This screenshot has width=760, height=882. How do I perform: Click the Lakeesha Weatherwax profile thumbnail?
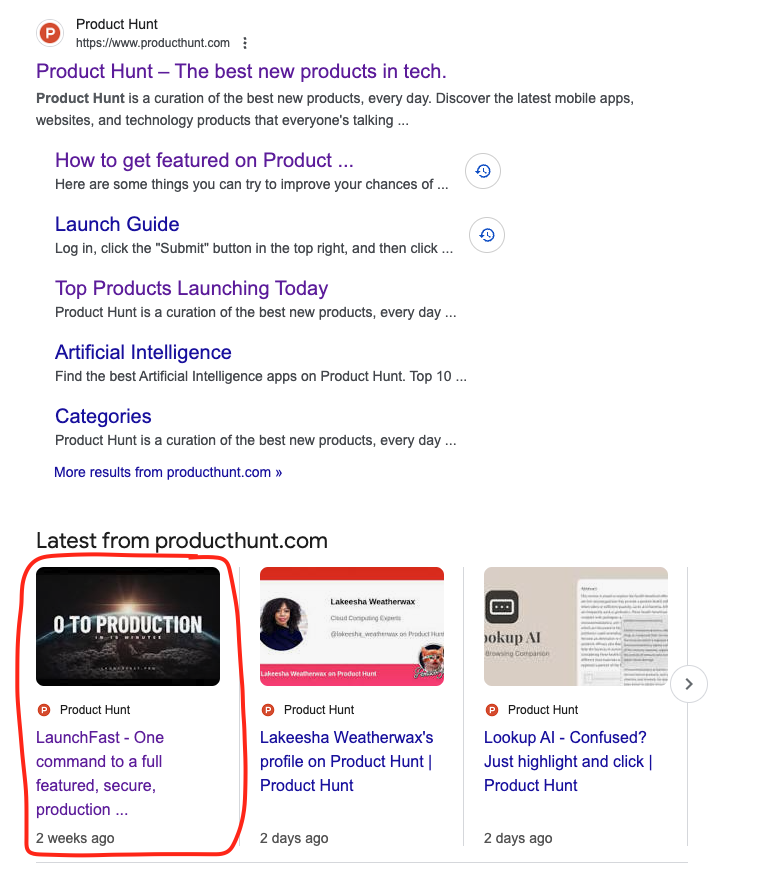(x=352, y=627)
